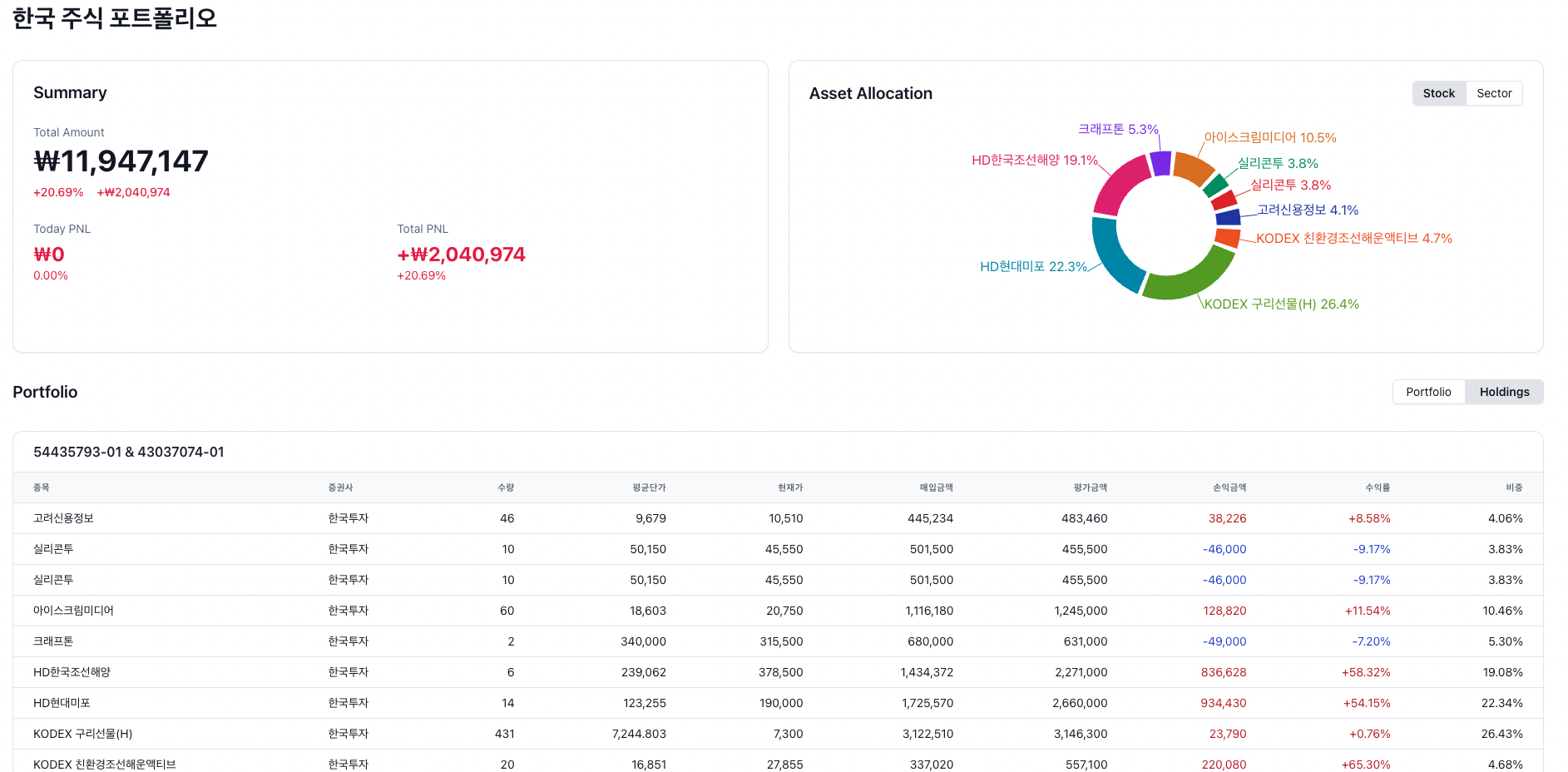Click the 현재가 column header
Screen dimensions: 1568x772
pyautogui.click(x=790, y=487)
